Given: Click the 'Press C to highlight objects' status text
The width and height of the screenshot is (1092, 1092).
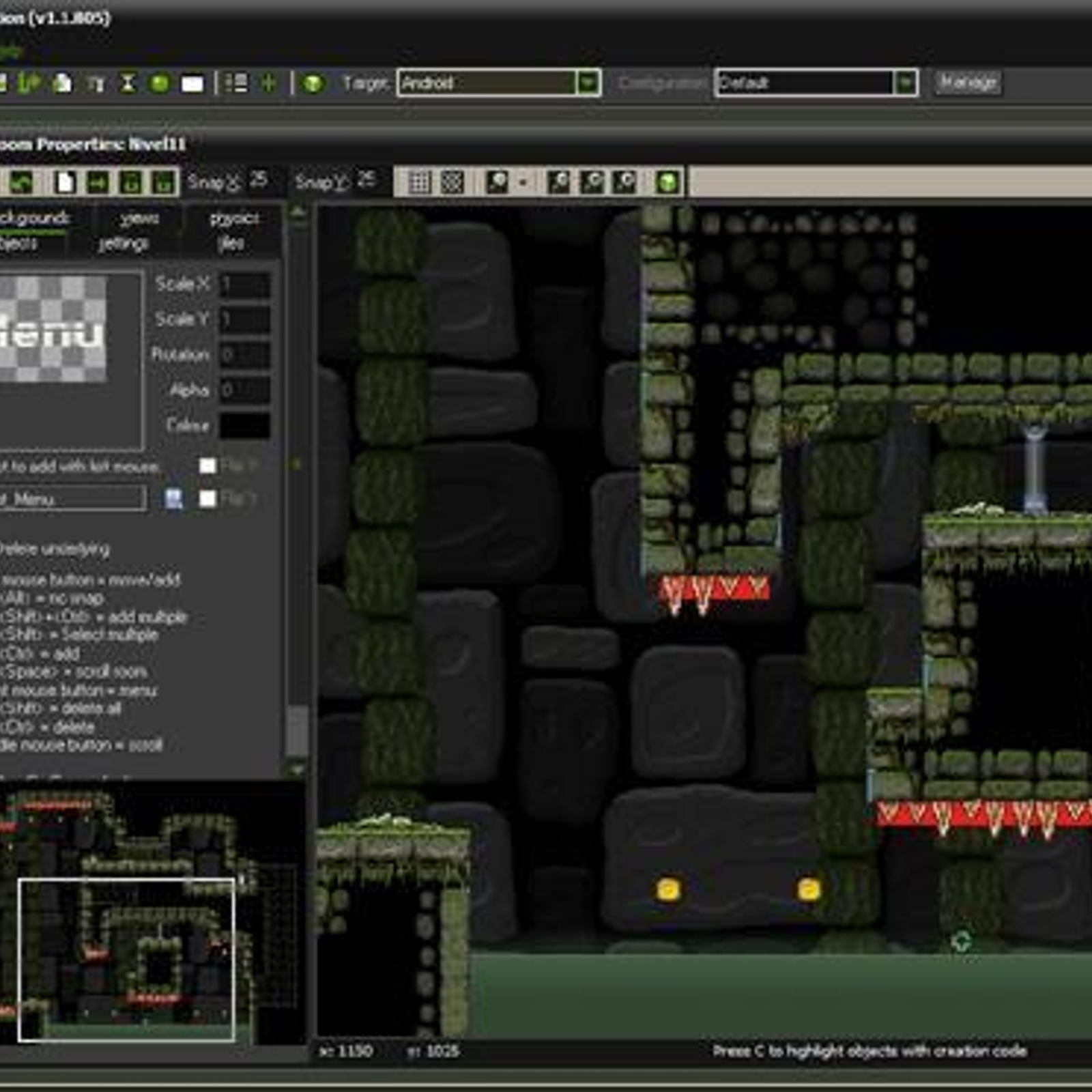Looking at the screenshot, I should click(x=870, y=1051).
